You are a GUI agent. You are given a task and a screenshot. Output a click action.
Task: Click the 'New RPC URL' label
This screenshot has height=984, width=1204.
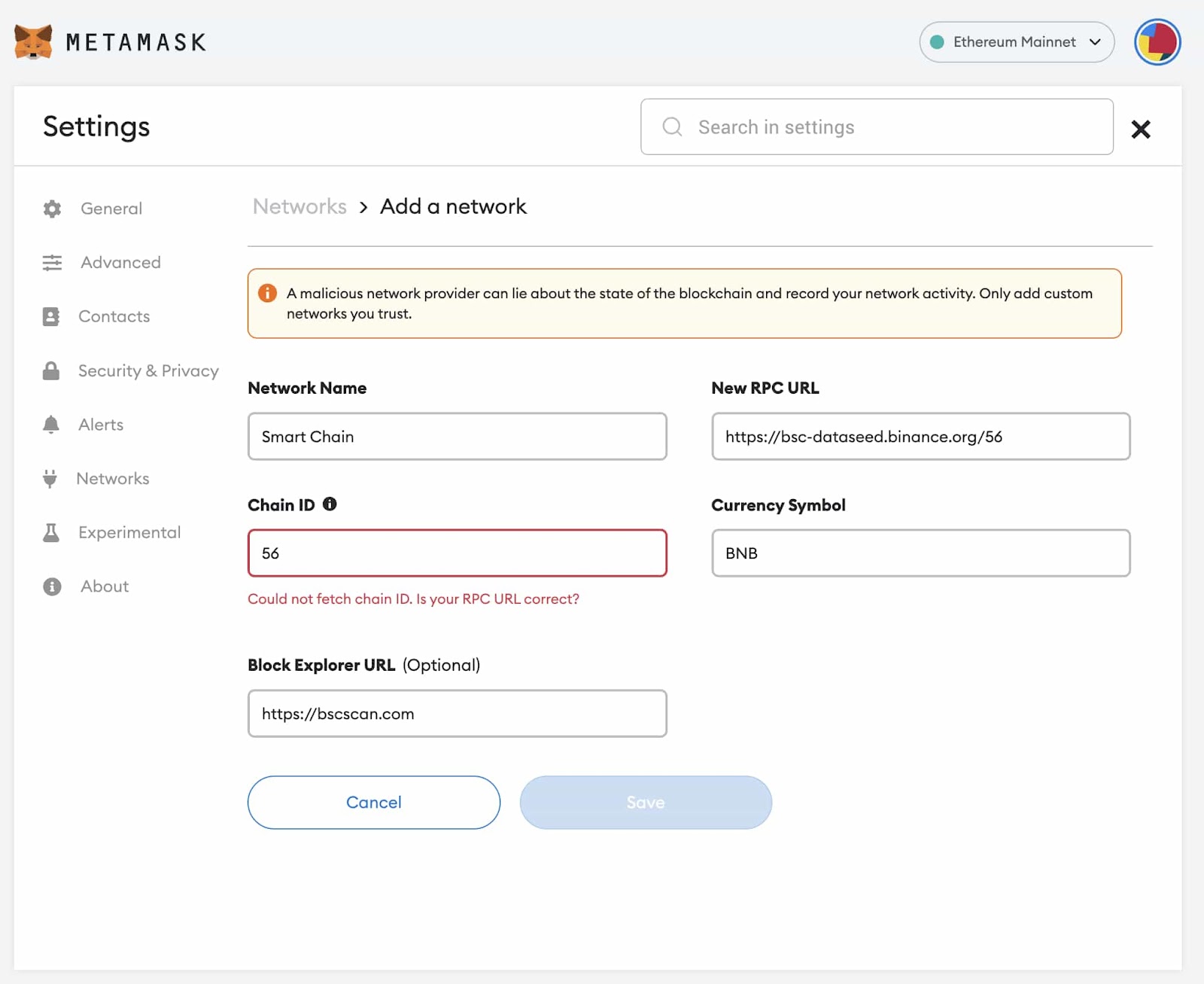point(765,388)
